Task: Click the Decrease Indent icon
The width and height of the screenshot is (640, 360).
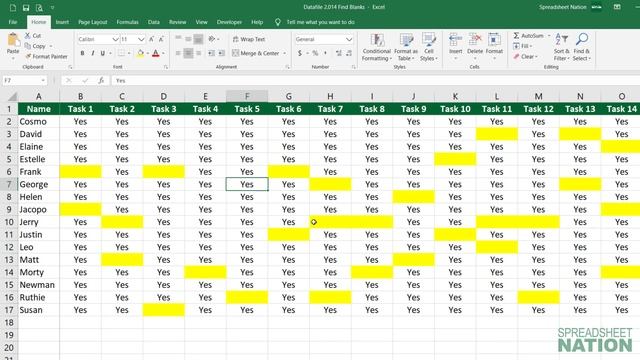Action: 211,53
